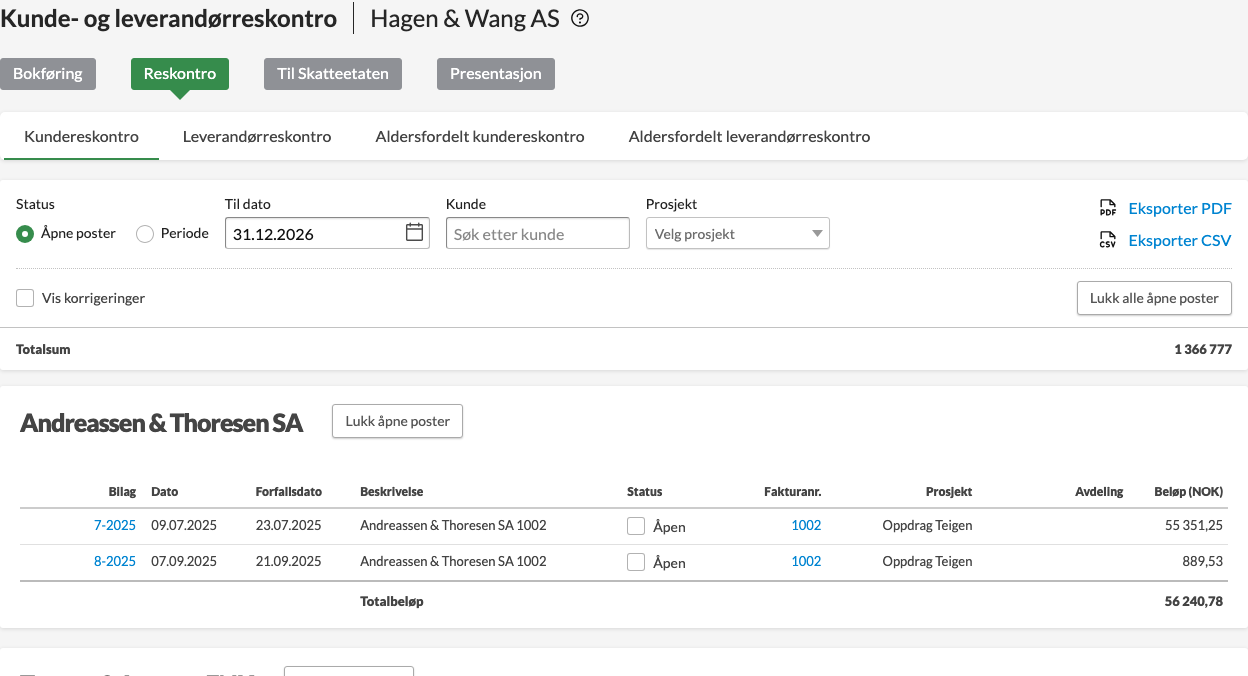Screen dimensions: 1248x676
Task: Go to the Til Skatteetaten section
Action: click(x=333, y=74)
